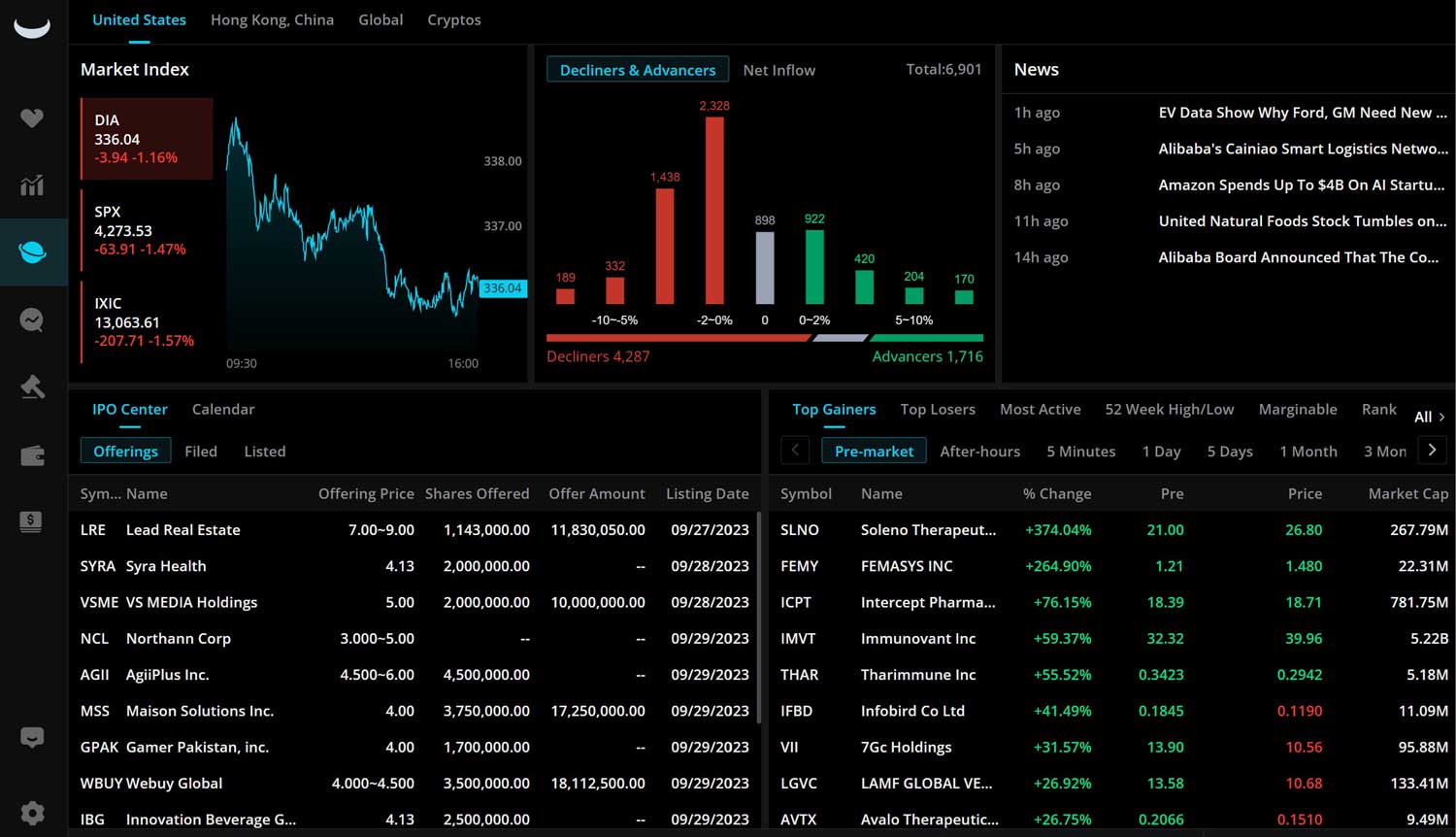The height and width of the screenshot is (837, 1456).
Task: Select the IPO Center tab
Action: 130,409
